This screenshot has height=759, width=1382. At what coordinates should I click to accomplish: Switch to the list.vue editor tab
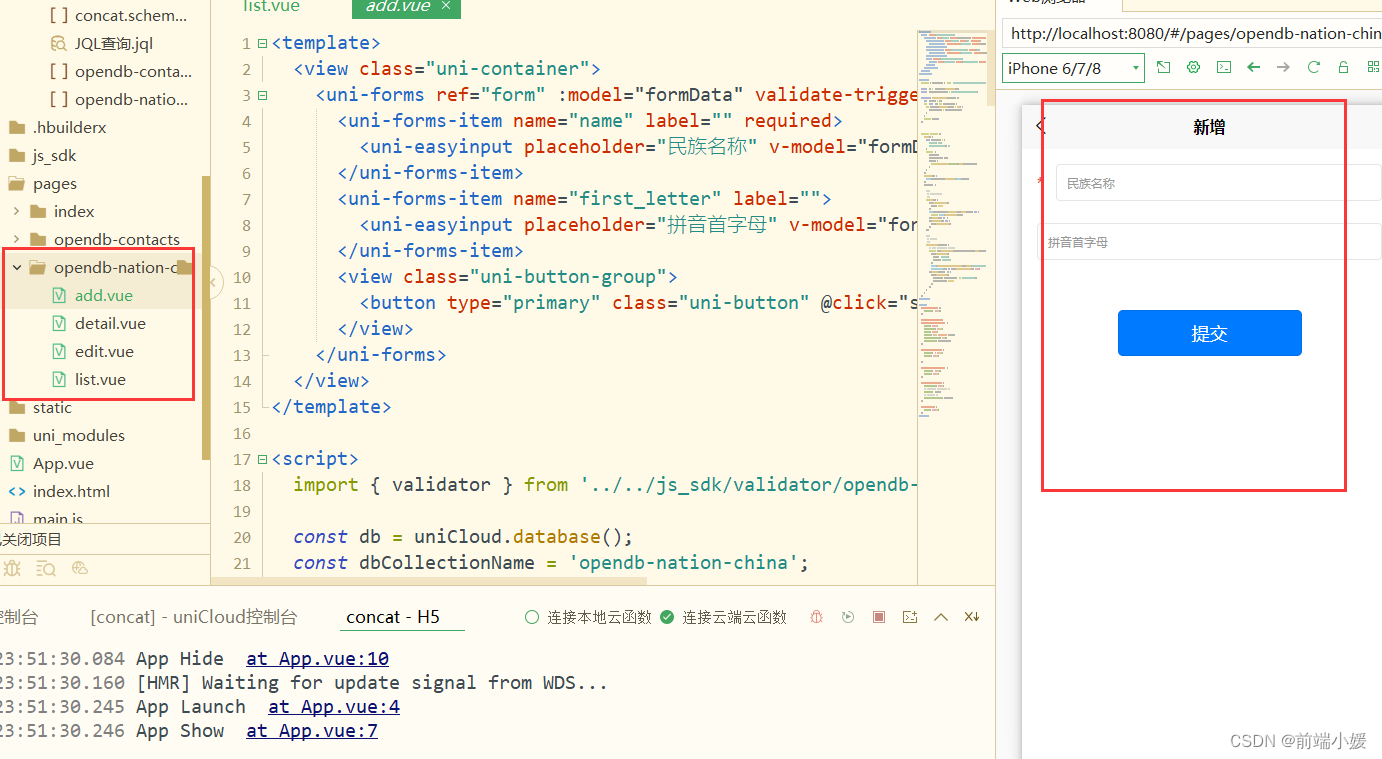(271, 7)
